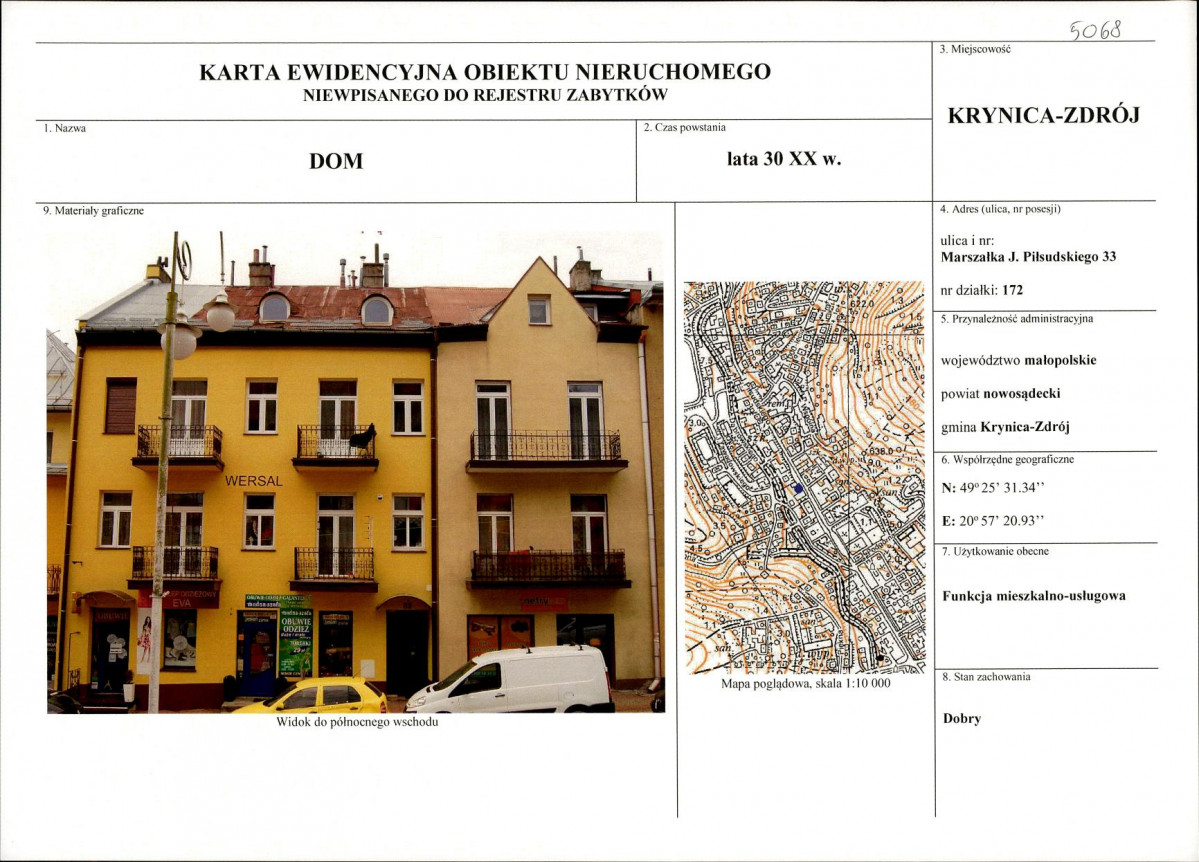
Task: Click the label '6. Współrzędne geograficzne'
Action: [x=1008, y=460]
